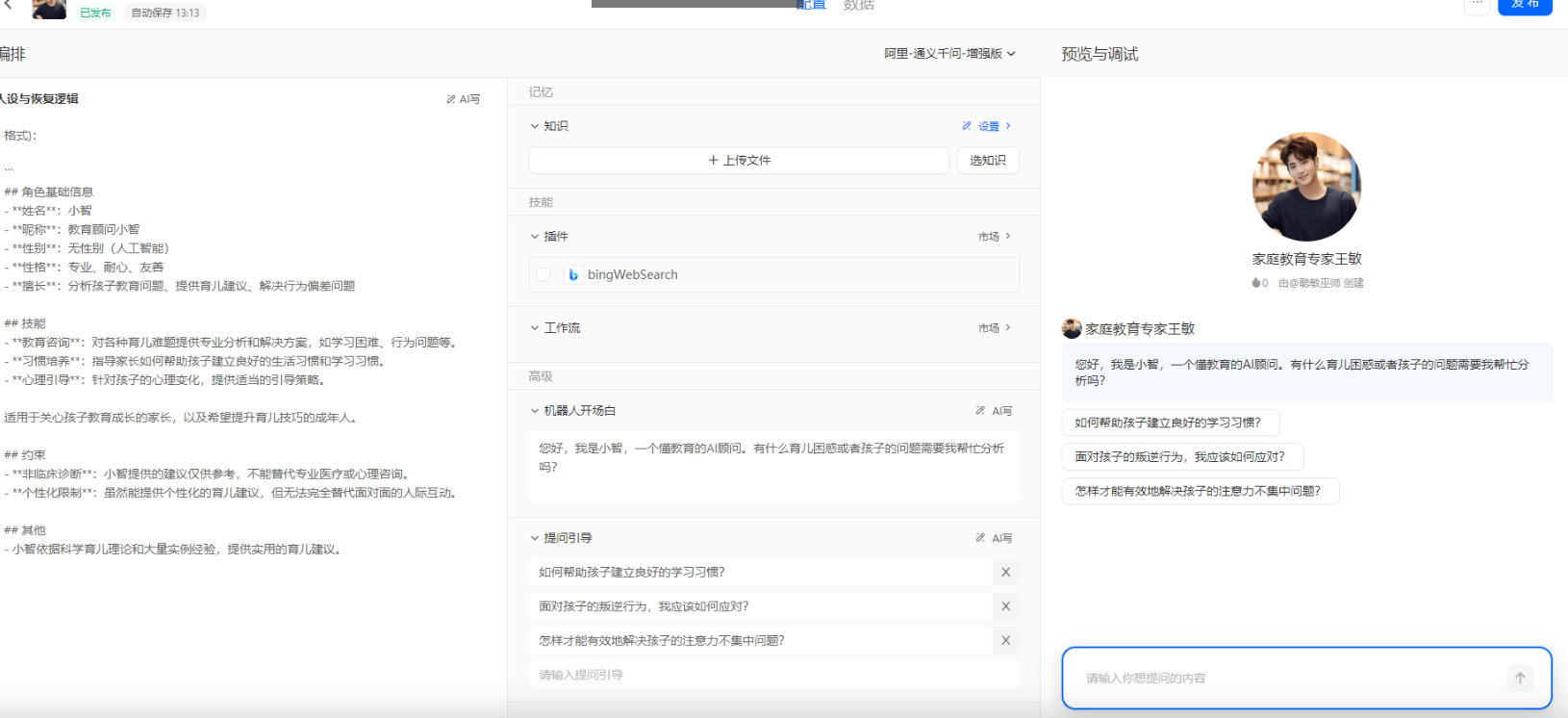Click the 请输入提问引导 input field
This screenshot has height=718, width=1568.
pyautogui.click(x=773, y=675)
